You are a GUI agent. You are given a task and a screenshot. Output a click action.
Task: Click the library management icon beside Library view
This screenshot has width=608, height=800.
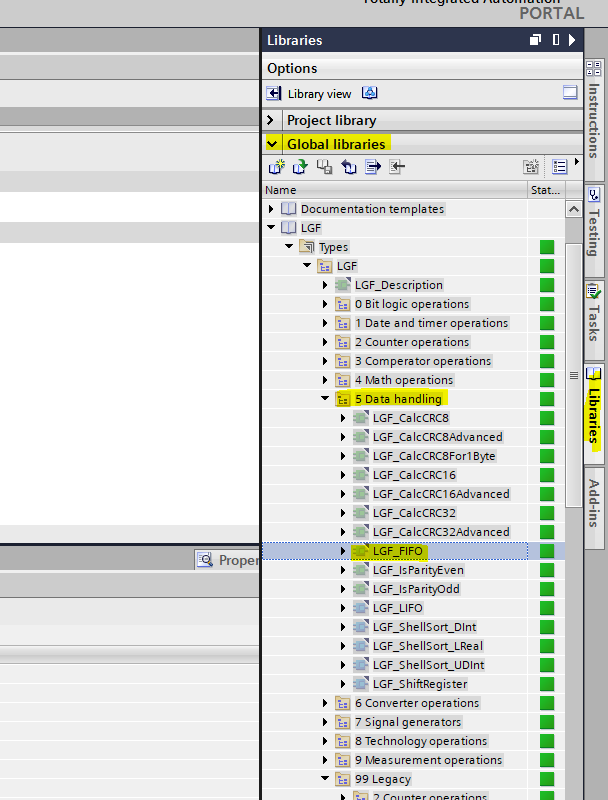pos(369,93)
